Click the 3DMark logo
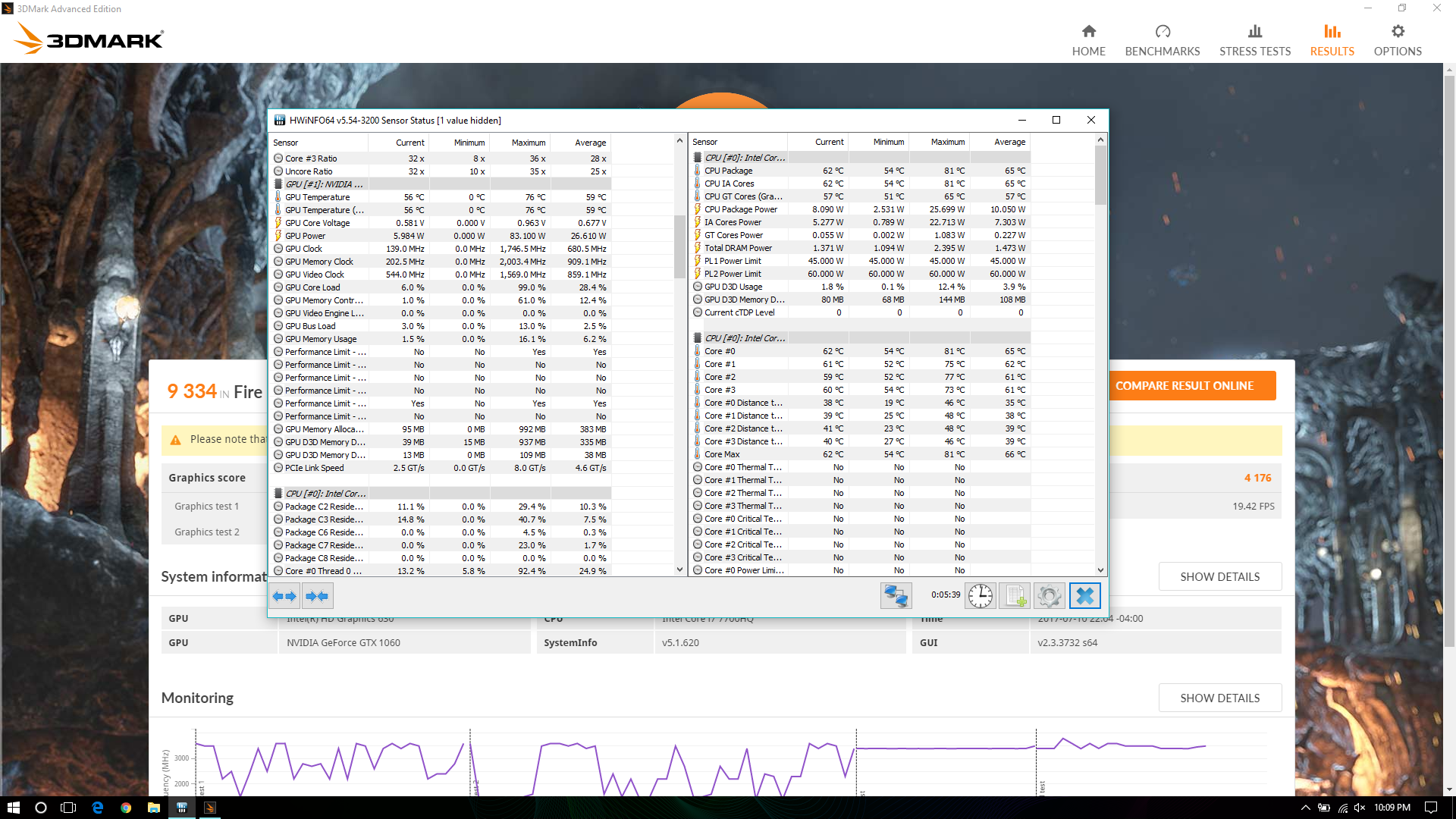Viewport: 1456px width, 819px height. [89, 38]
